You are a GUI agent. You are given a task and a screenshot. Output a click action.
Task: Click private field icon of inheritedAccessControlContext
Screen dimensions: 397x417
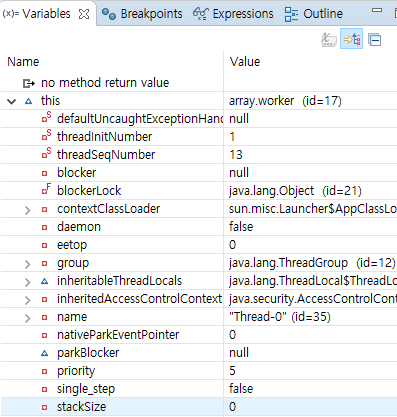[x=44, y=299]
